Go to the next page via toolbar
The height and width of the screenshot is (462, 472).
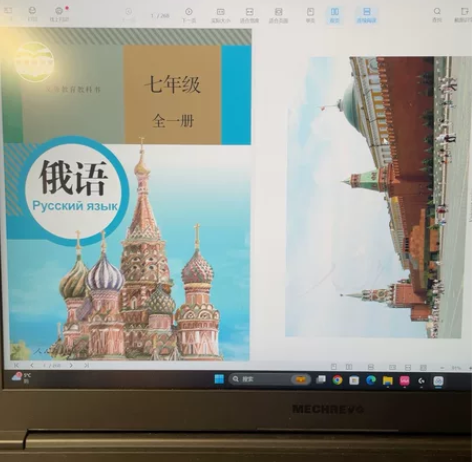pos(189,15)
